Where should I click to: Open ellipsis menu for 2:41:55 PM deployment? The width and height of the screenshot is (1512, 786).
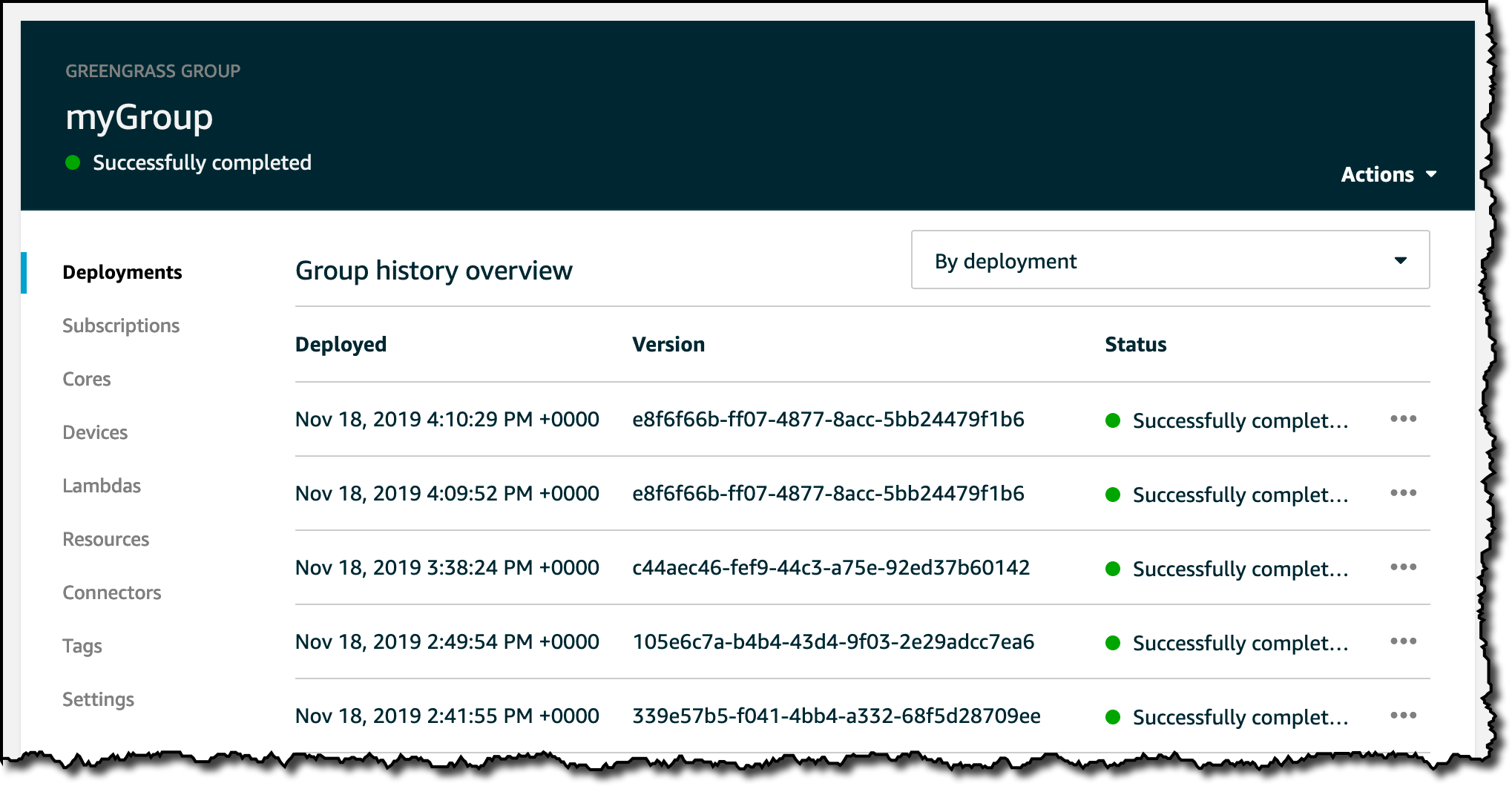1403,716
